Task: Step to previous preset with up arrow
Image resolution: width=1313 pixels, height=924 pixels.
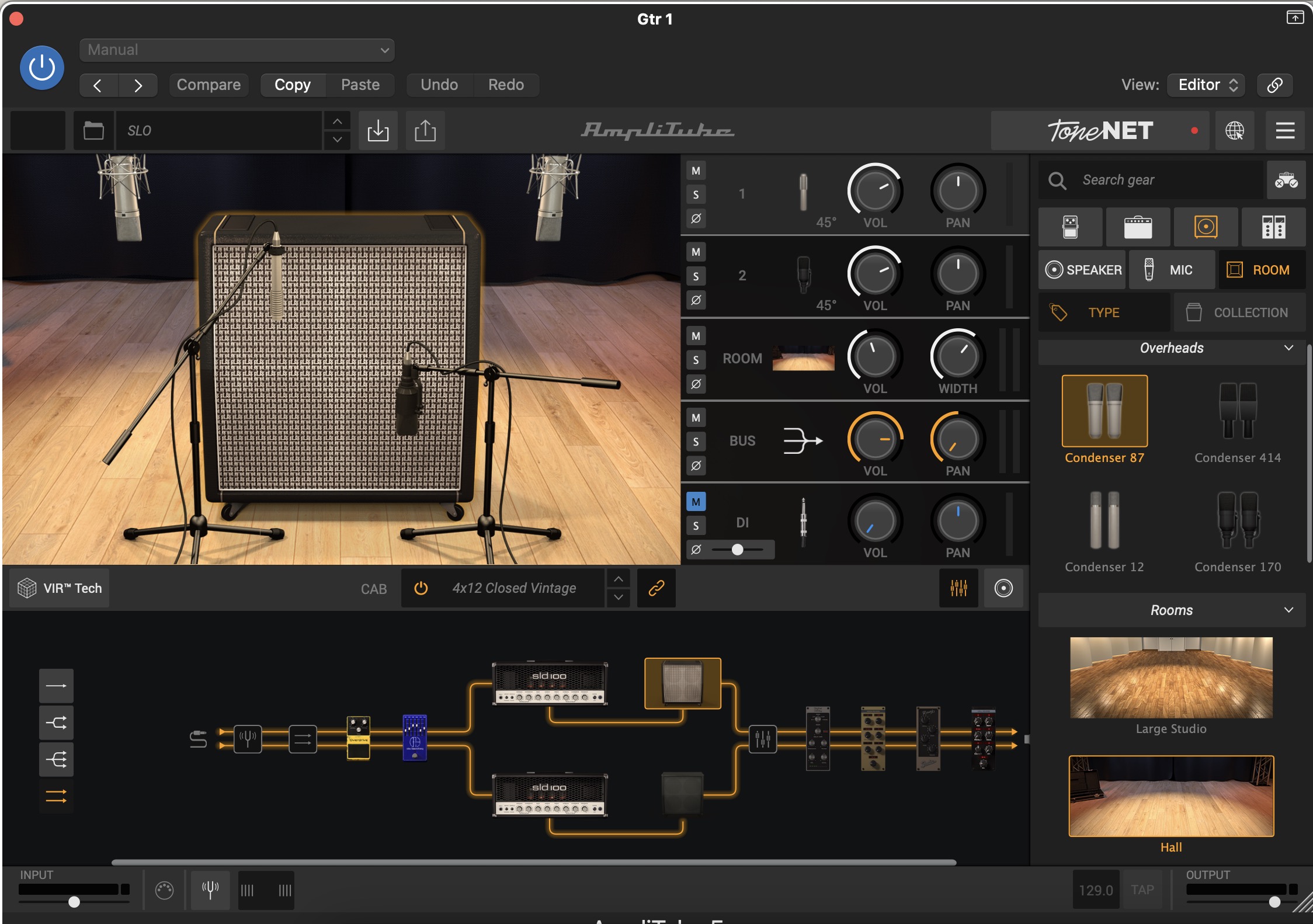Action: [x=337, y=121]
